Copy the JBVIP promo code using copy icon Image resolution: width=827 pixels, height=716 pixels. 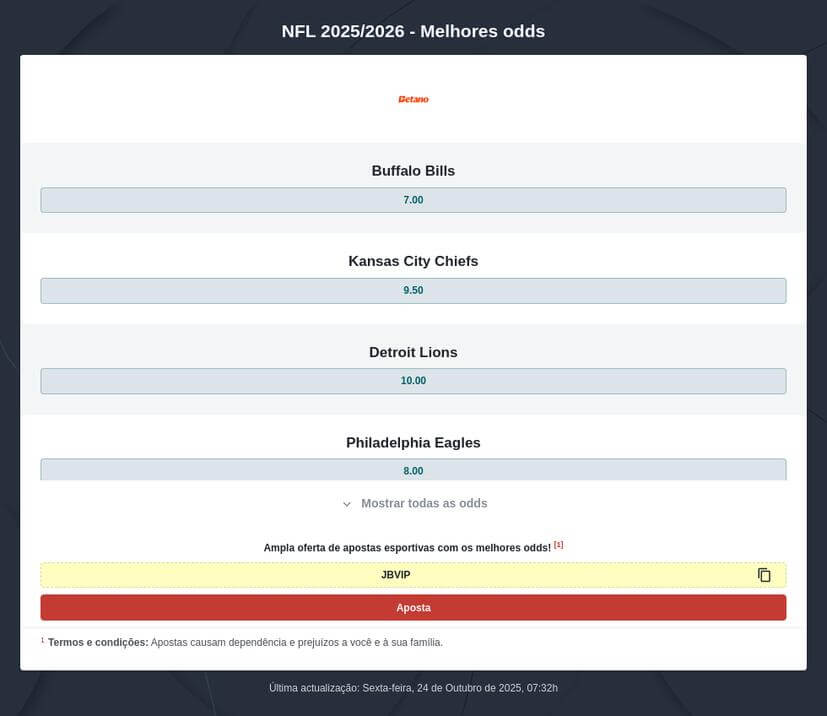coord(764,575)
